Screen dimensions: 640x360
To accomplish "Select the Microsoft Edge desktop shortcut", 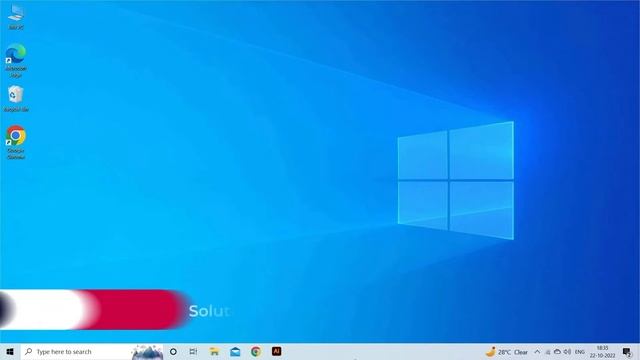I will pyautogui.click(x=16, y=60).
